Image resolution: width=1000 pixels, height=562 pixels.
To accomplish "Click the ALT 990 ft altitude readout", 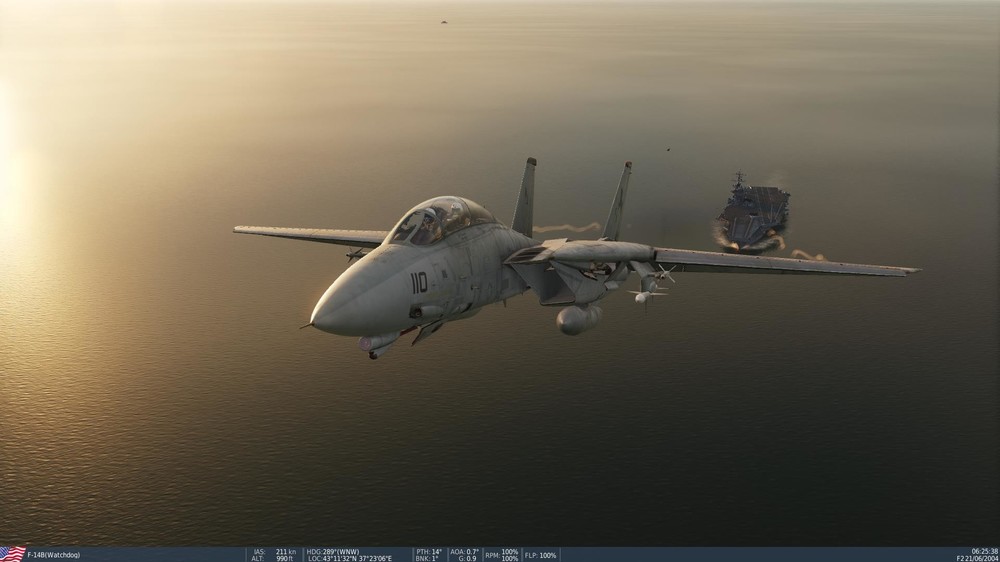I will [272, 559].
